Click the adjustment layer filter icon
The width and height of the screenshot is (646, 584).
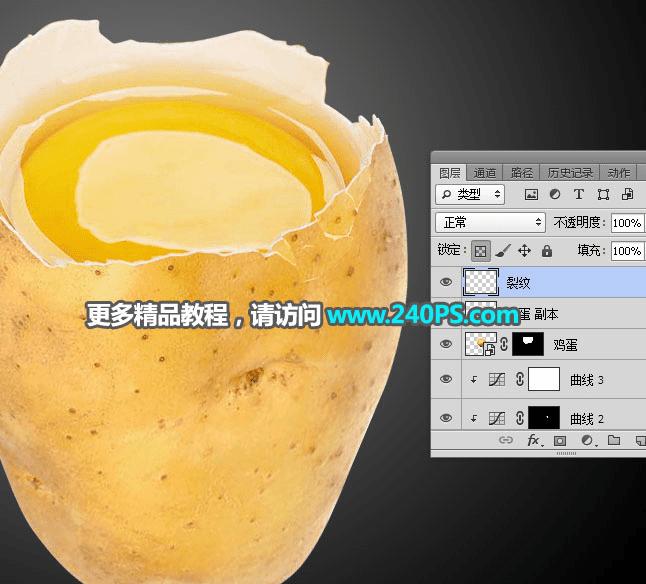(555, 194)
